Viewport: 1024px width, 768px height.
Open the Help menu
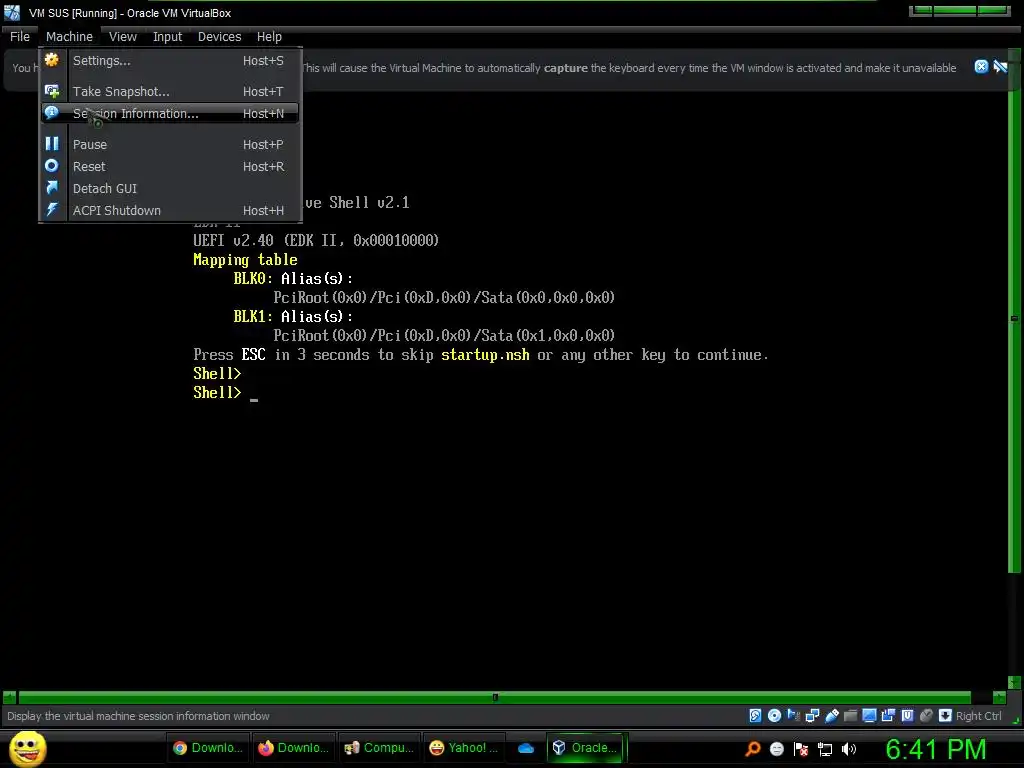[269, 37]
